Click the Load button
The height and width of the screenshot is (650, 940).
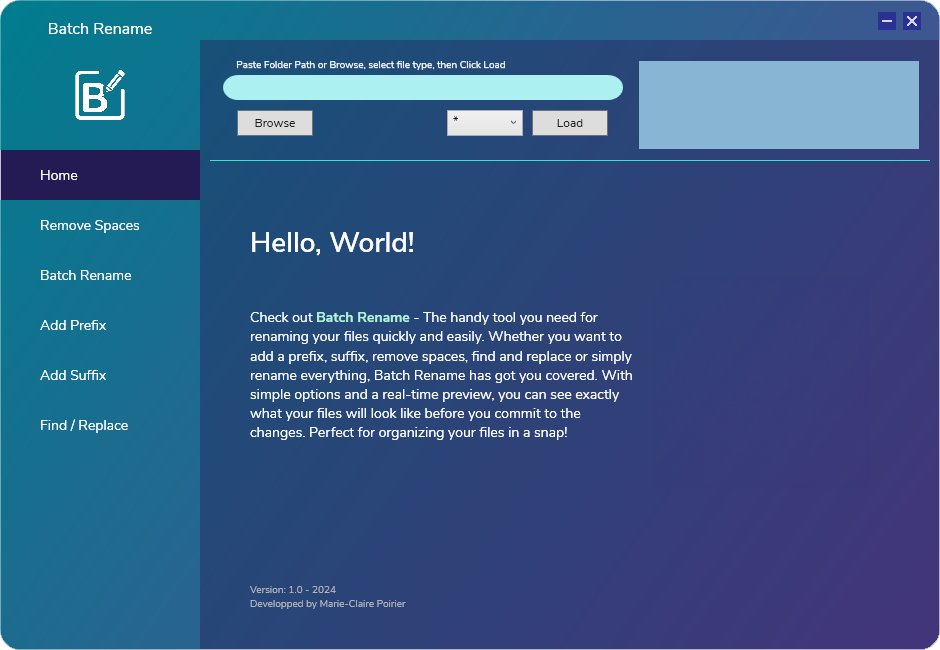click(570, 123)
